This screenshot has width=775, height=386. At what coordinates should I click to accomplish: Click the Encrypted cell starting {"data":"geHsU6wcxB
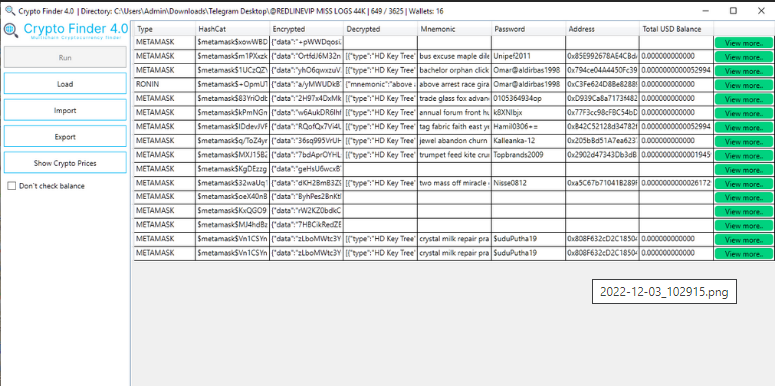[x=306, y=169]
